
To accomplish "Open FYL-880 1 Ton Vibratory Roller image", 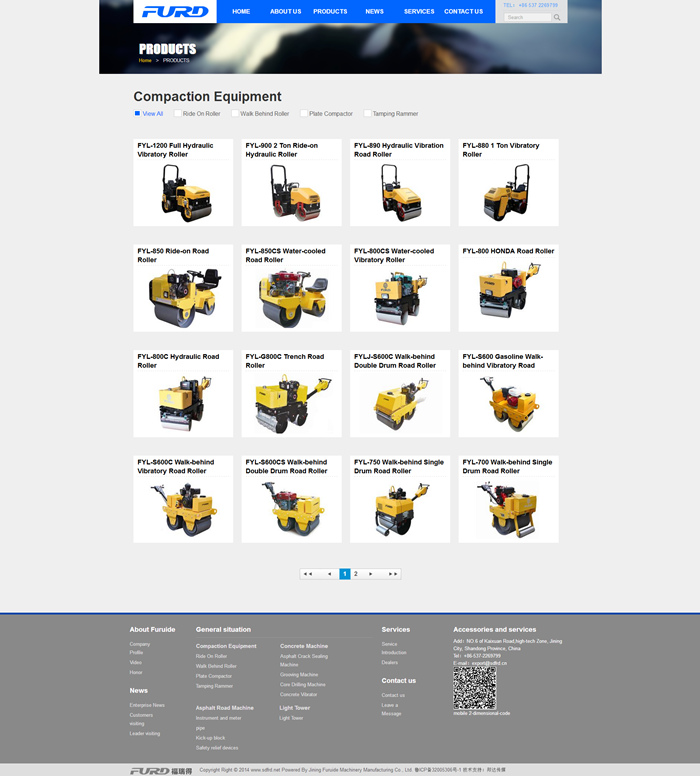I will (x=507, y=193).
